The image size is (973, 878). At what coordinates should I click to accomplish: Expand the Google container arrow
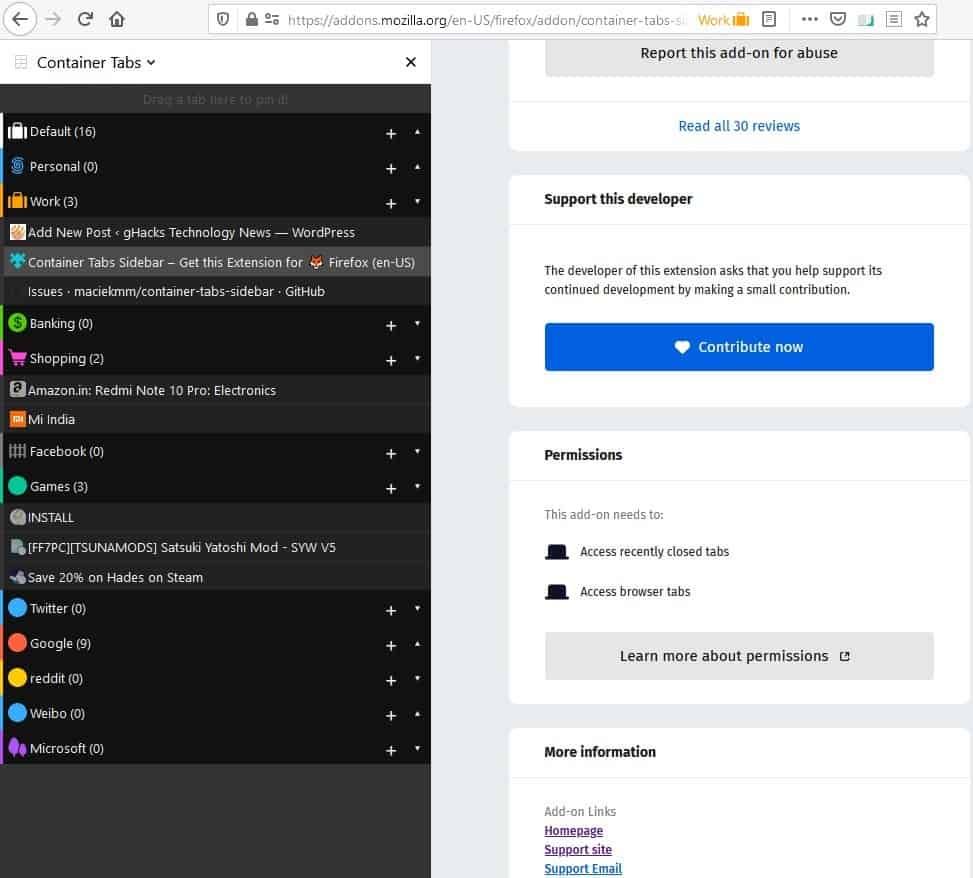418,644
